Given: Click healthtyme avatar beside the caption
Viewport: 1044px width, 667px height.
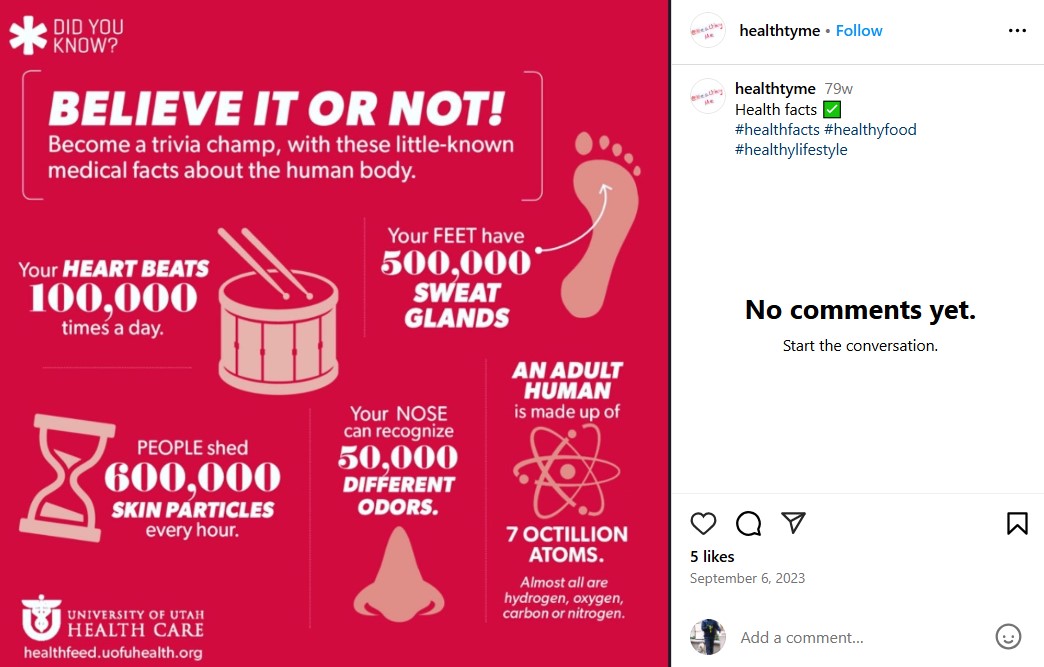Looking at the screenshot, I should point(708,96).
